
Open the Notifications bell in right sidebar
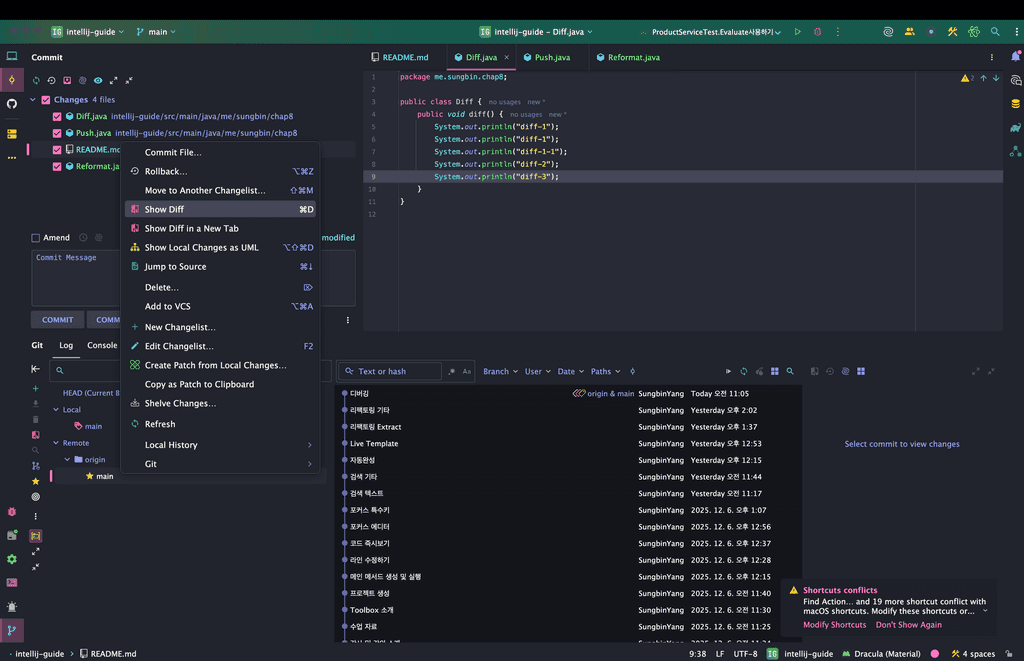(1015, 57)
